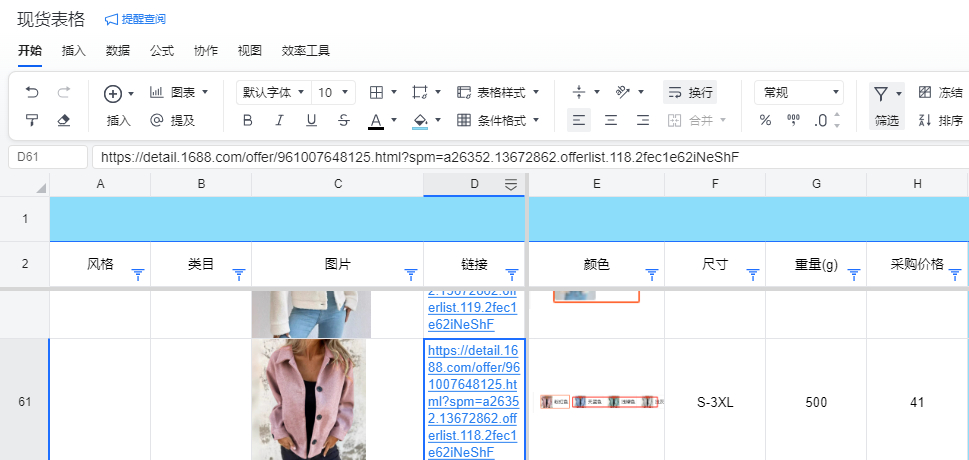Toggle bold formatting
The image size is (969, 460).
248,120
